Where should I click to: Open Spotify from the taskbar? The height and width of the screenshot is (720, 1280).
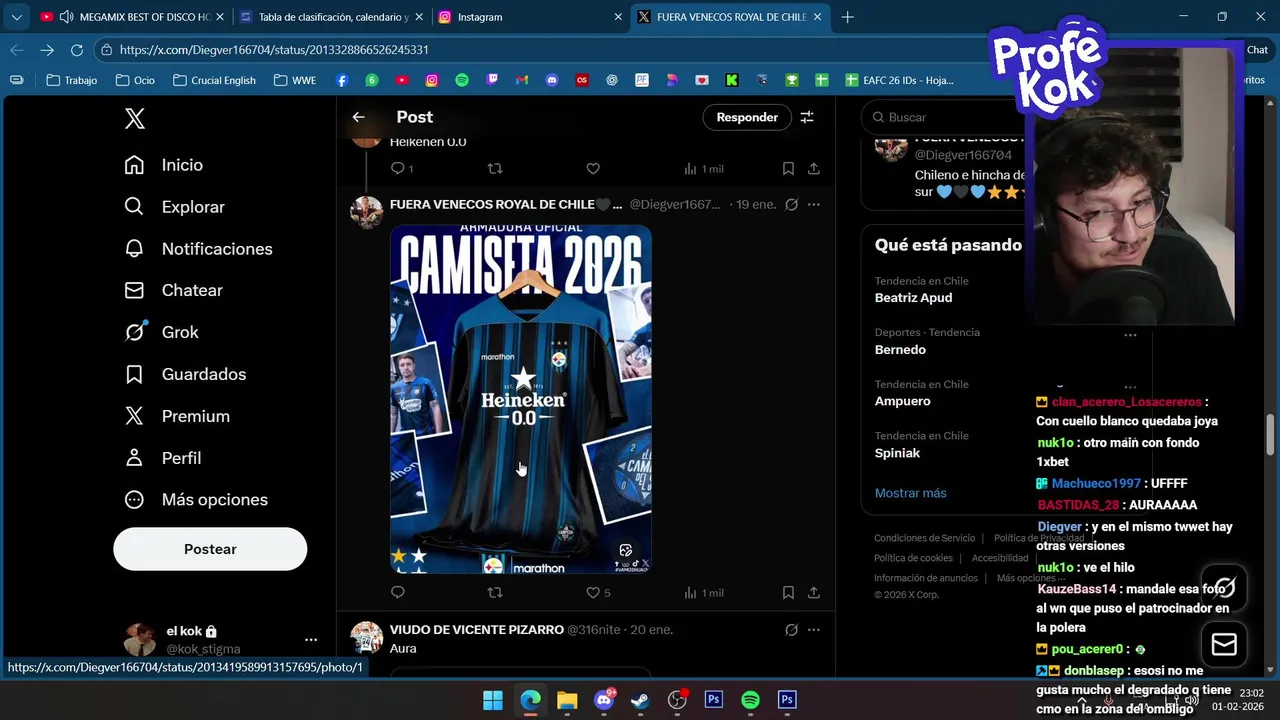(x=751, y=700)
